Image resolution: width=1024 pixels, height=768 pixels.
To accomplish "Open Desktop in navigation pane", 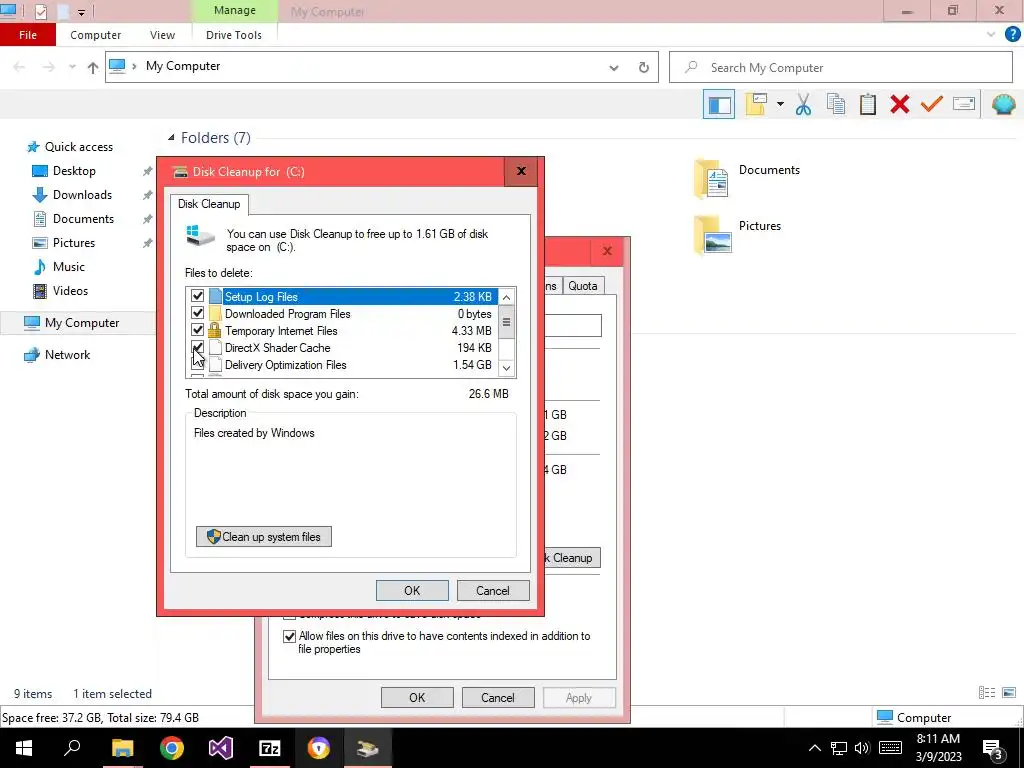I will 74,171.
